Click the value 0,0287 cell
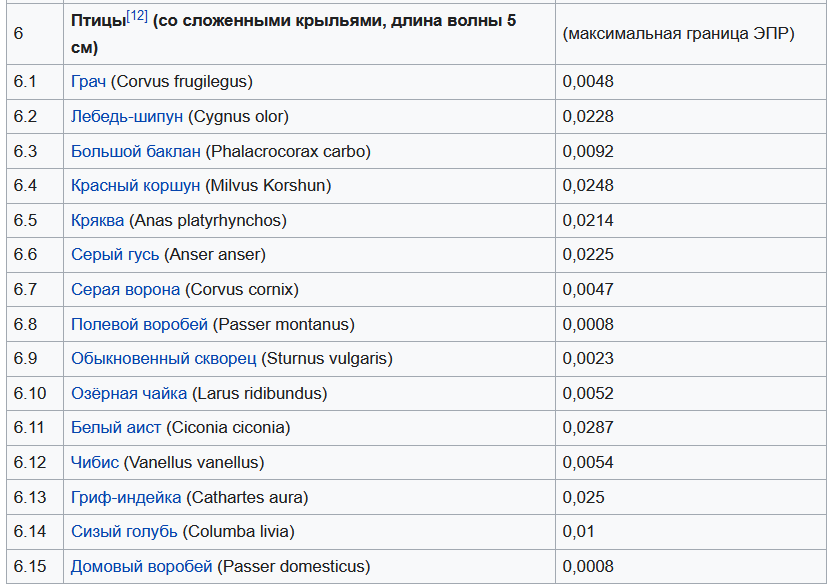 588,428
